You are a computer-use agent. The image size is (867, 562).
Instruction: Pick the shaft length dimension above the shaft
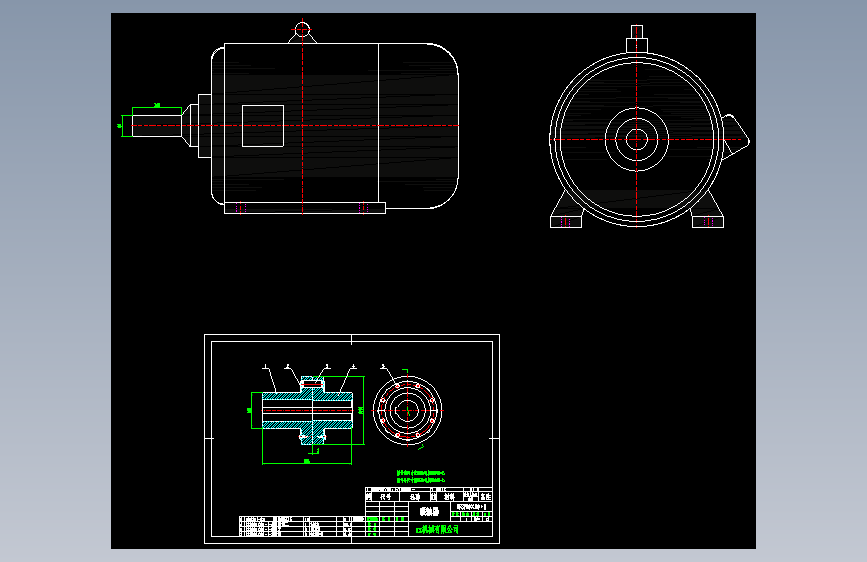(x=157, y=105)
